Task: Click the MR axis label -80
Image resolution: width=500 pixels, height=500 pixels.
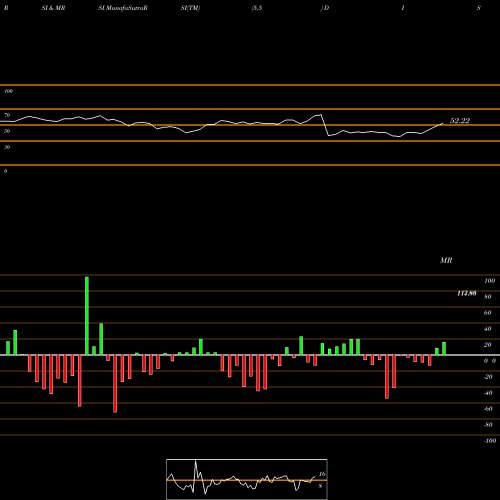Action: pyautogui.click(x=488, y=425)
